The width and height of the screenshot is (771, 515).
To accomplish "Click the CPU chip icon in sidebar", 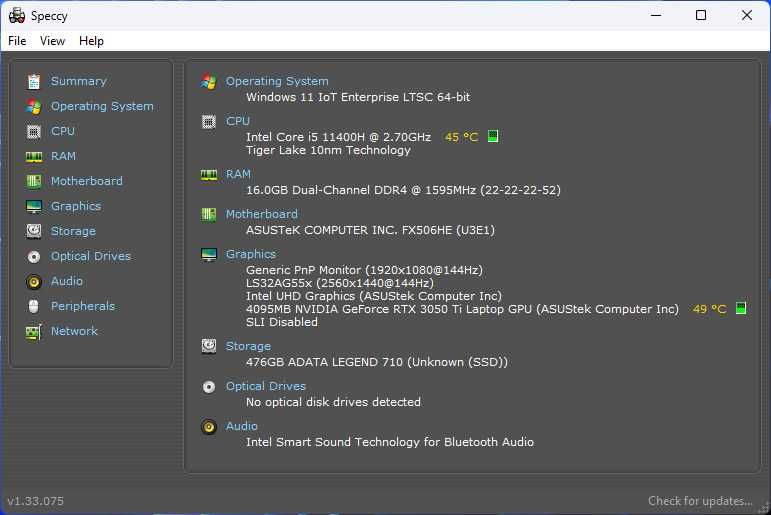I will pyautogui.click(x=34, y=131).
